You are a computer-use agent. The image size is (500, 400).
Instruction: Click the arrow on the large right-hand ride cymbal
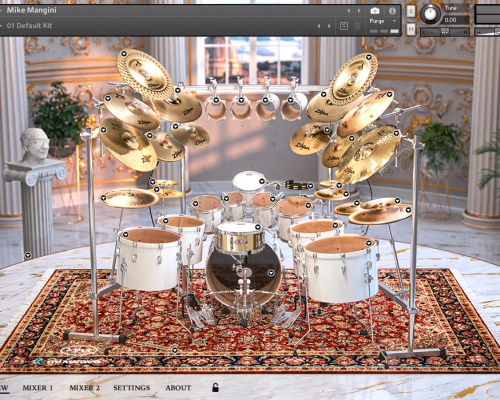(x=396, y=133)
